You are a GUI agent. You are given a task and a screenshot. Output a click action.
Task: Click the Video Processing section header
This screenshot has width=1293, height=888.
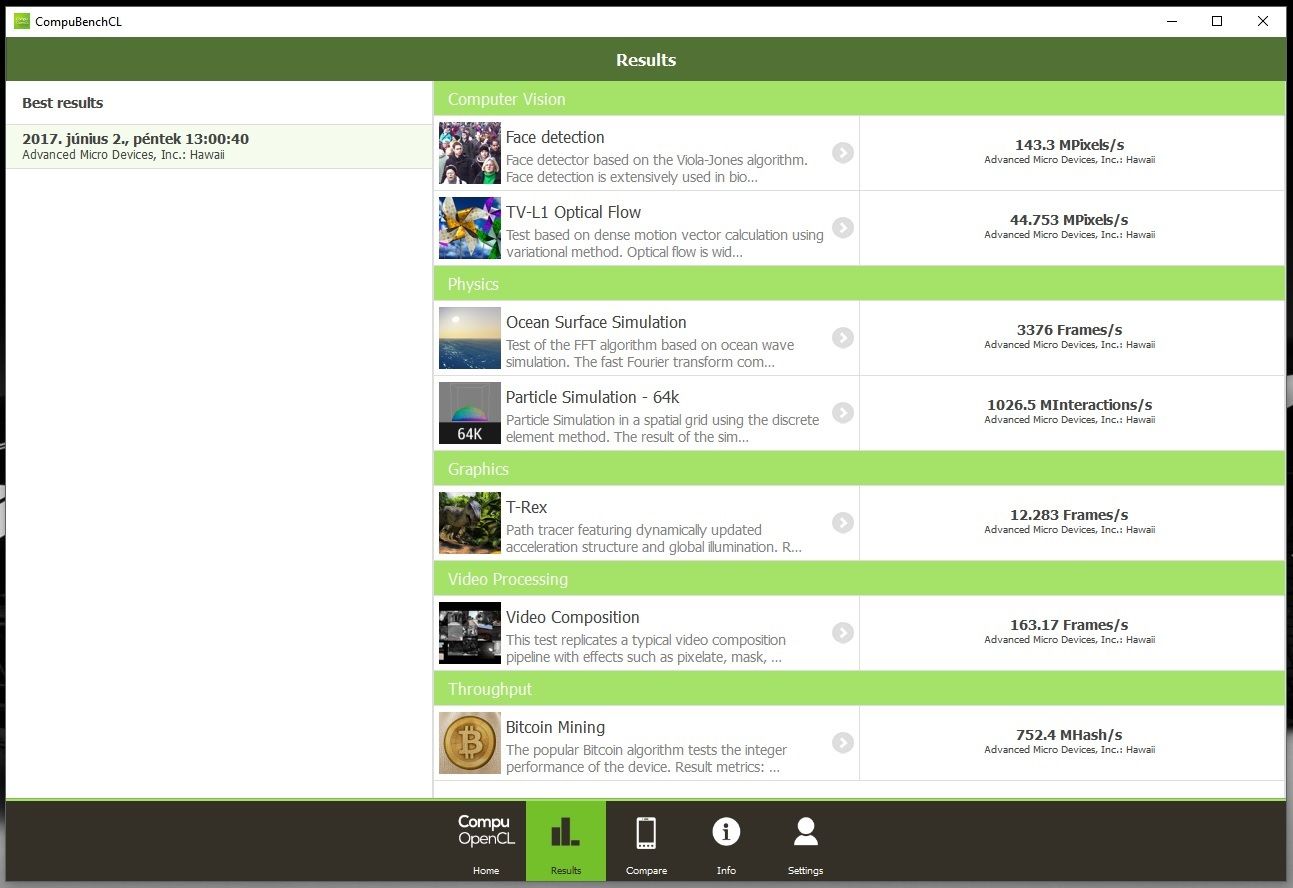(x=859, y=579)
